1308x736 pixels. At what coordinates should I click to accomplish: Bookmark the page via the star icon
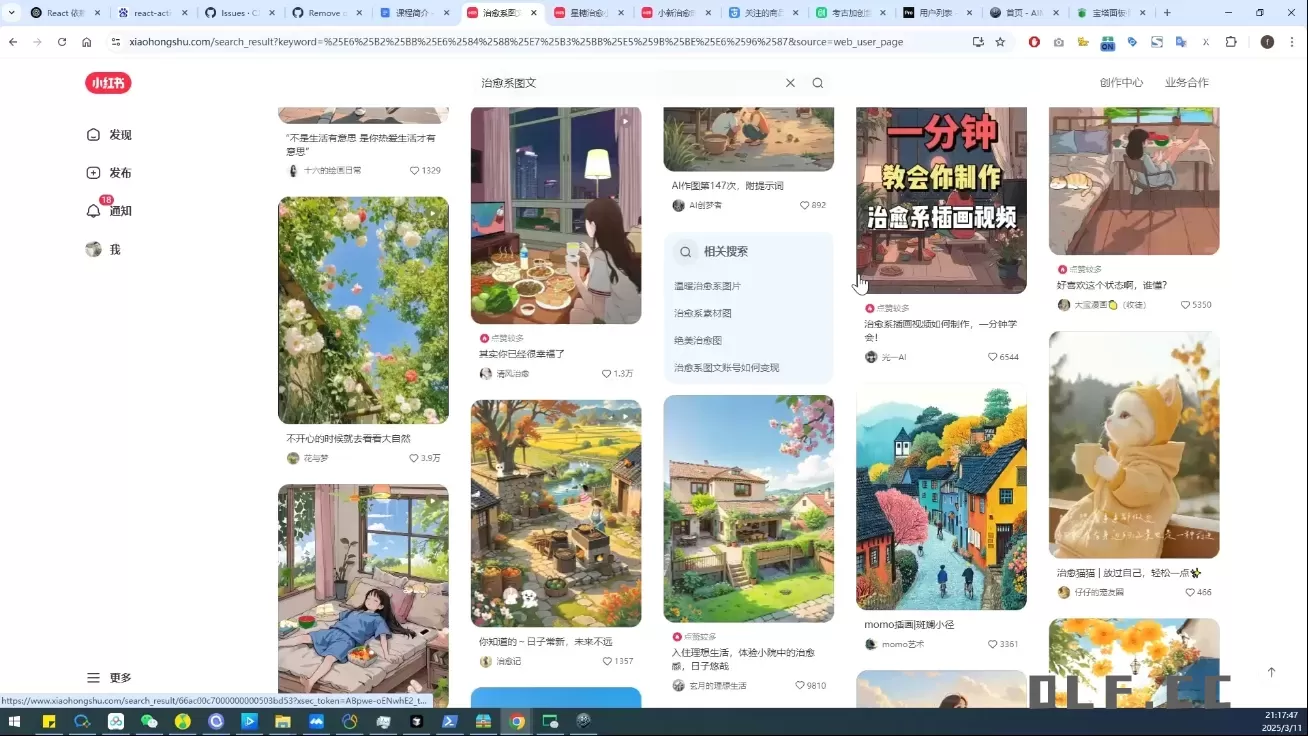coord(999,42)
